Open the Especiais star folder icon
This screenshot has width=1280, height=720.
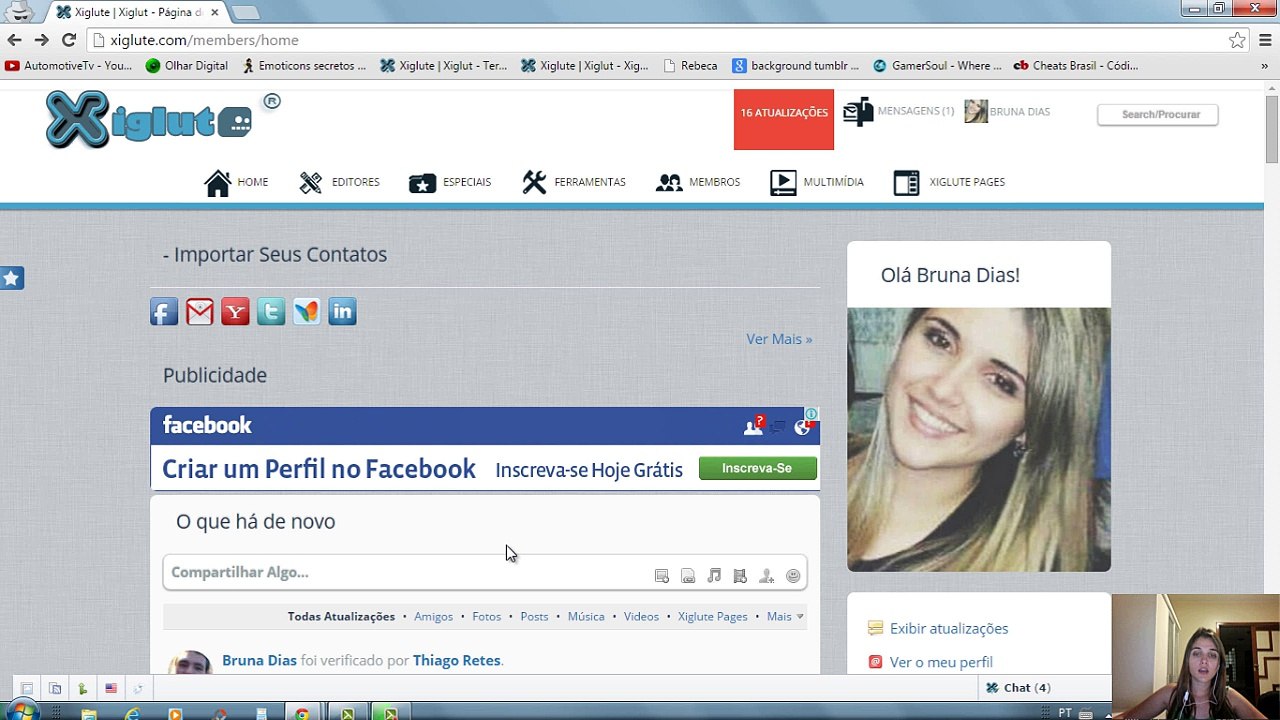click(422, 182)
